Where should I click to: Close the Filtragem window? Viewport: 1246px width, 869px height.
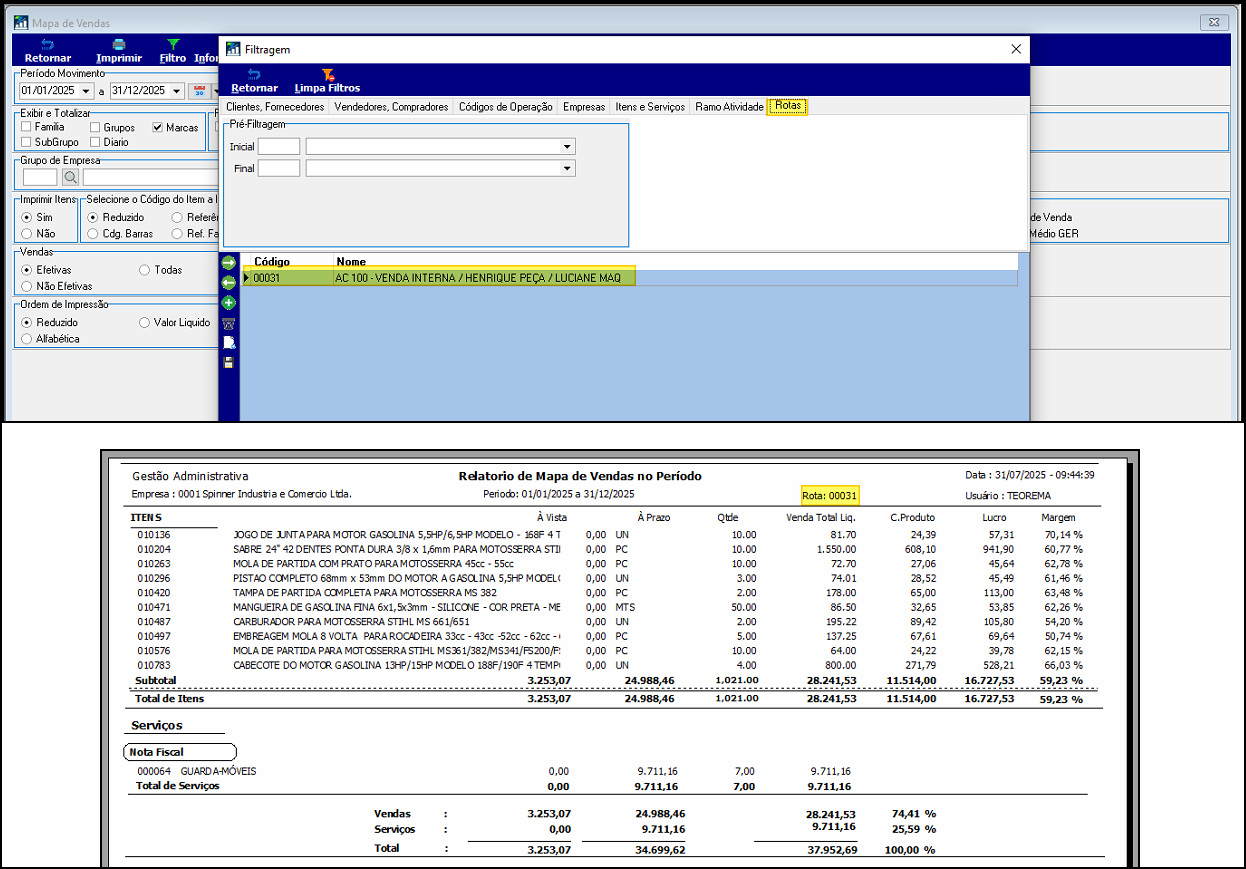coord(1016,49)
